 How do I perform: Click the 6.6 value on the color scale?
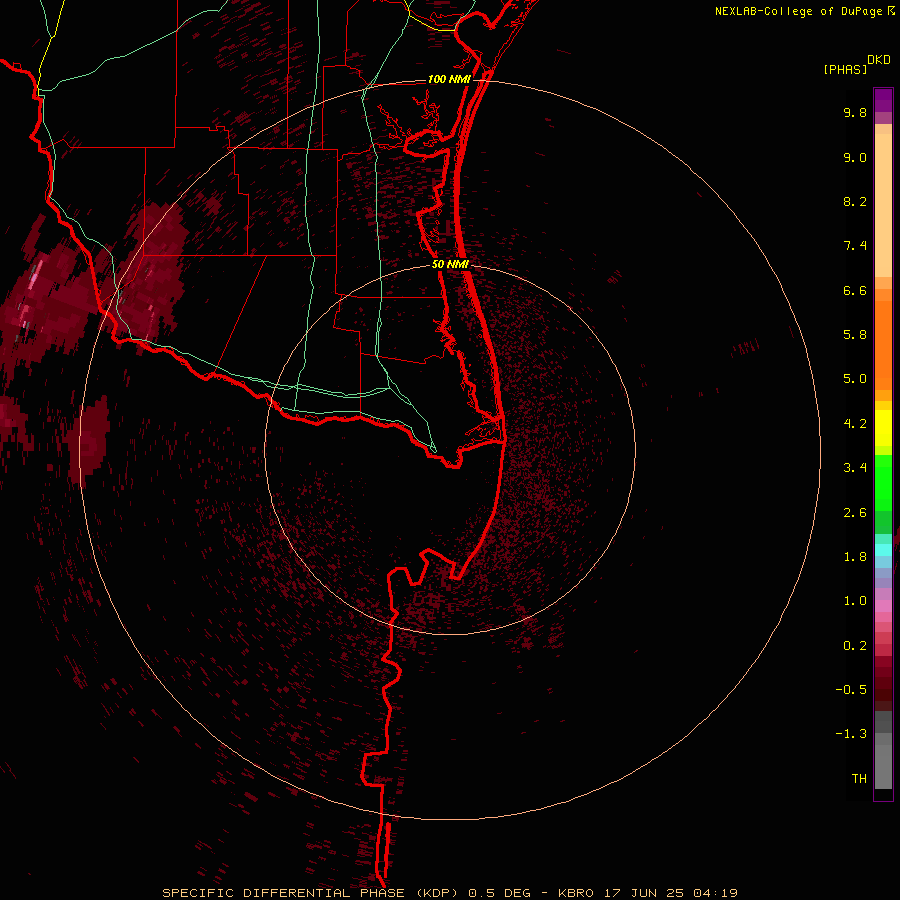pyautogui.click(x=855, y=290)
